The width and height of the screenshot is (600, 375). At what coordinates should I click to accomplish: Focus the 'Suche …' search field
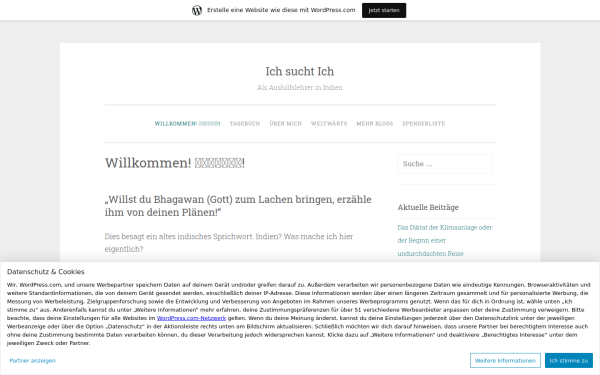445,164
